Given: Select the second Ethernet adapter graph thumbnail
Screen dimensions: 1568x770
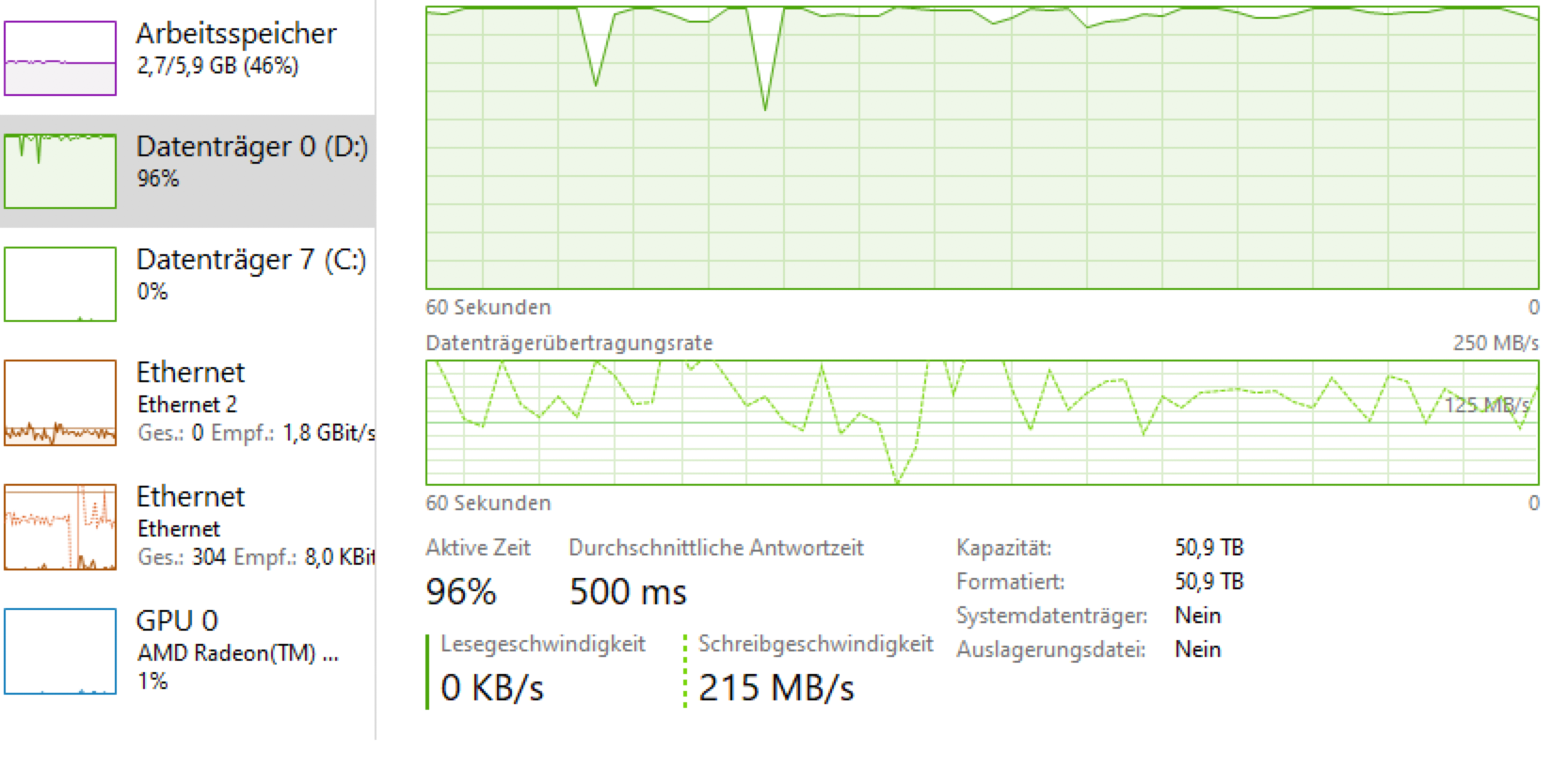Looking at the screenshot, I should (59, 527).
